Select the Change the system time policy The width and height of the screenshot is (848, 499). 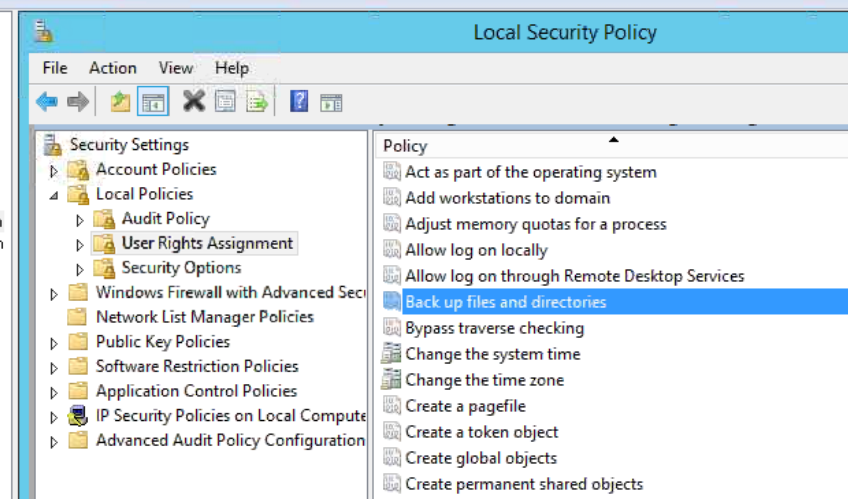[493, 354]
